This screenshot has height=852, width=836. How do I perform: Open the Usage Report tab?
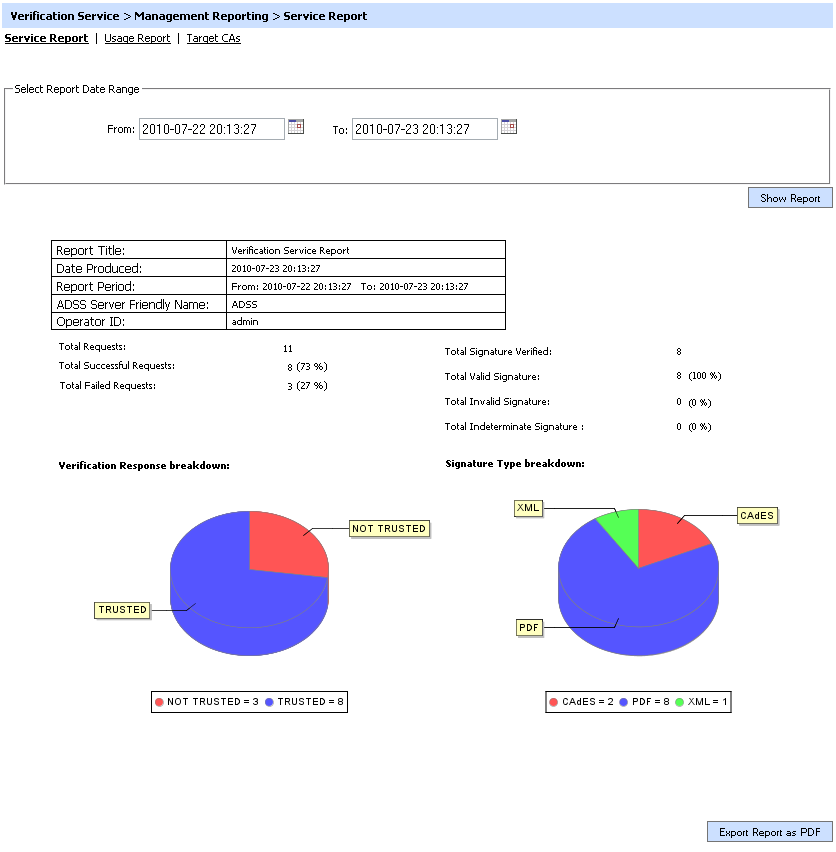[137, 38]
